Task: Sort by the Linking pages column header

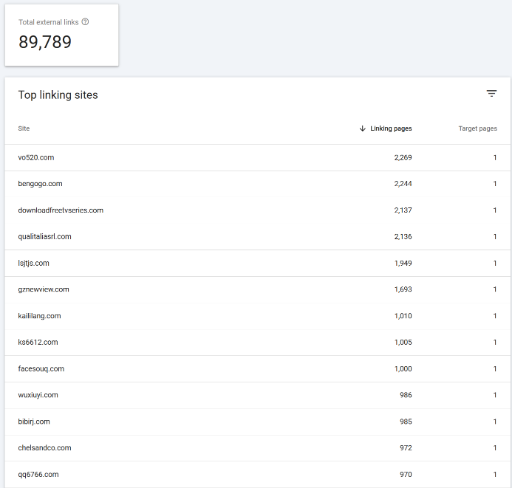Action: (391, 128)
